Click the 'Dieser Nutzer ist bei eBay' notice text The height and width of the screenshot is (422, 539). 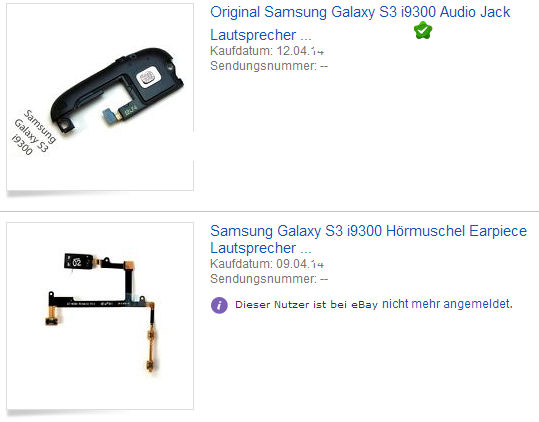tap(306, 304)
